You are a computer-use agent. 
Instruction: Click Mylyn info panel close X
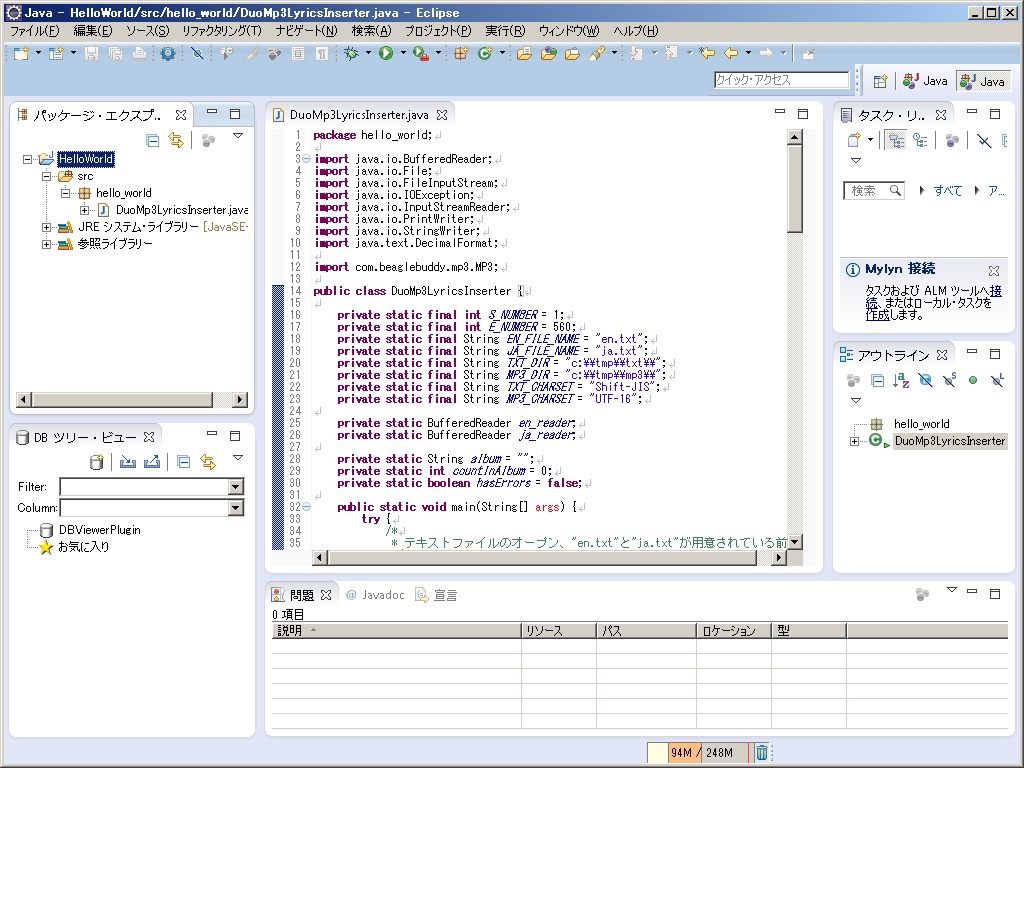pyautogui.click(x=994, y=270)
